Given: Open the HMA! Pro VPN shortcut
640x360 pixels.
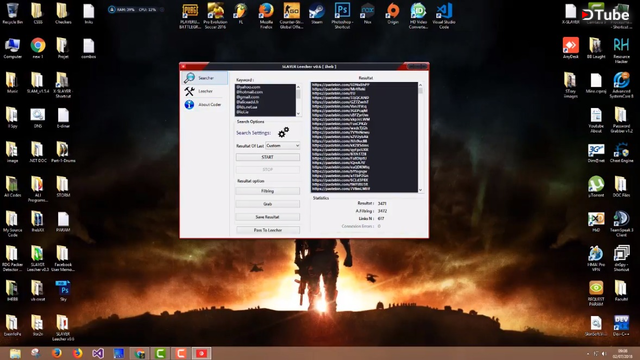Looking at the screenshot, I should point(596,258).
